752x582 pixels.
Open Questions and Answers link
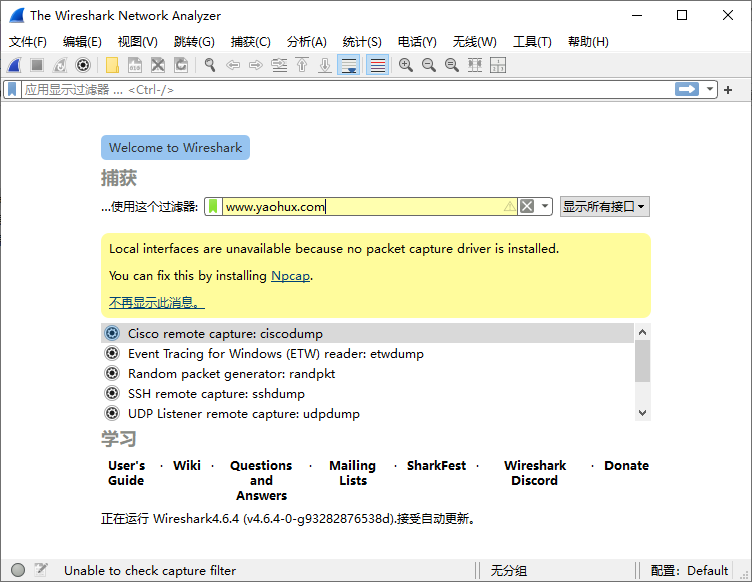[x=261, y=480]
